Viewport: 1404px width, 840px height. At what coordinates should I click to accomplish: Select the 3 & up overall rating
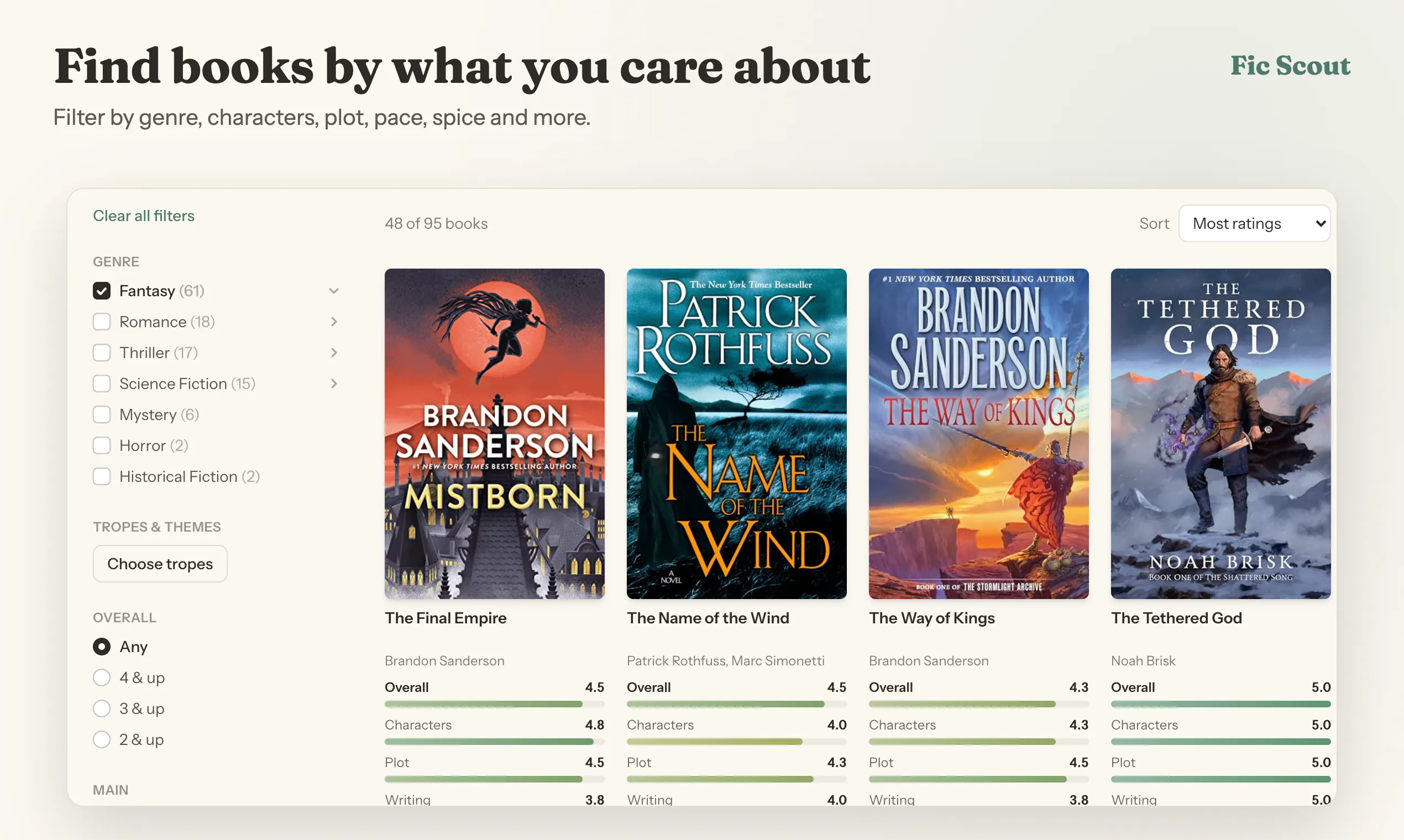coord(102,708)
